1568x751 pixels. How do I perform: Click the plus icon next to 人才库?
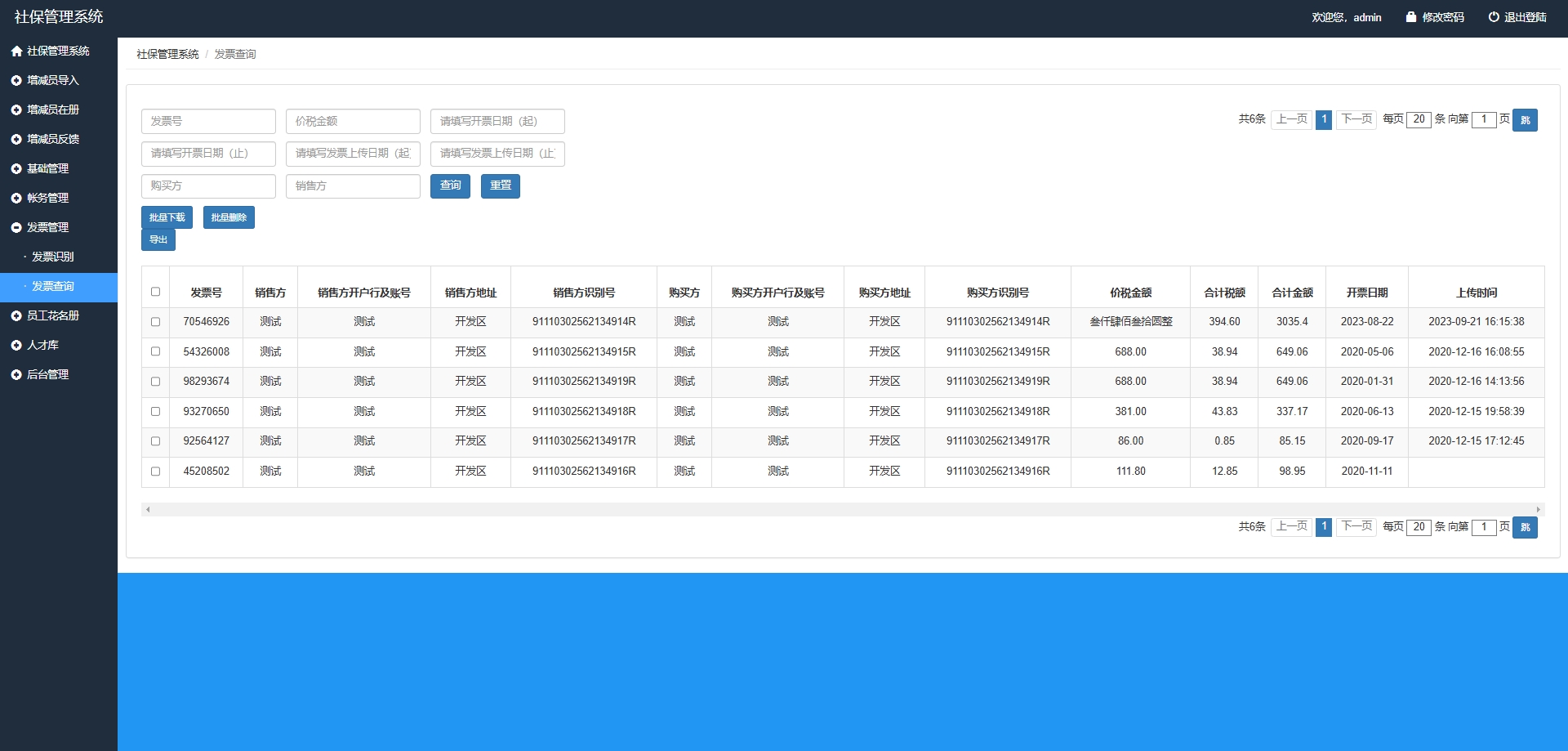(16, 345)
